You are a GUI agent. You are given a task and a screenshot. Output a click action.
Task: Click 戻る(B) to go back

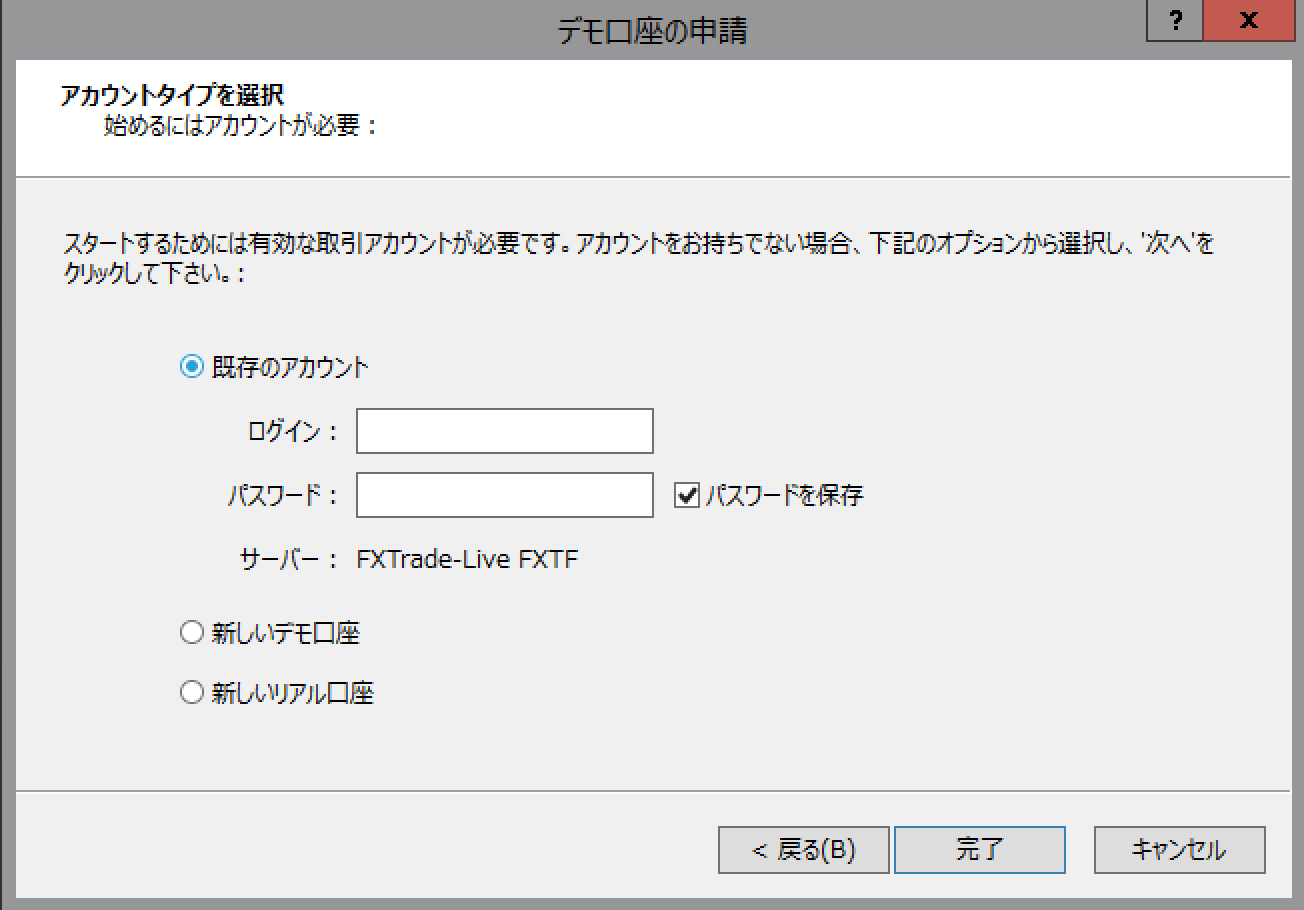tap(803, 849)
